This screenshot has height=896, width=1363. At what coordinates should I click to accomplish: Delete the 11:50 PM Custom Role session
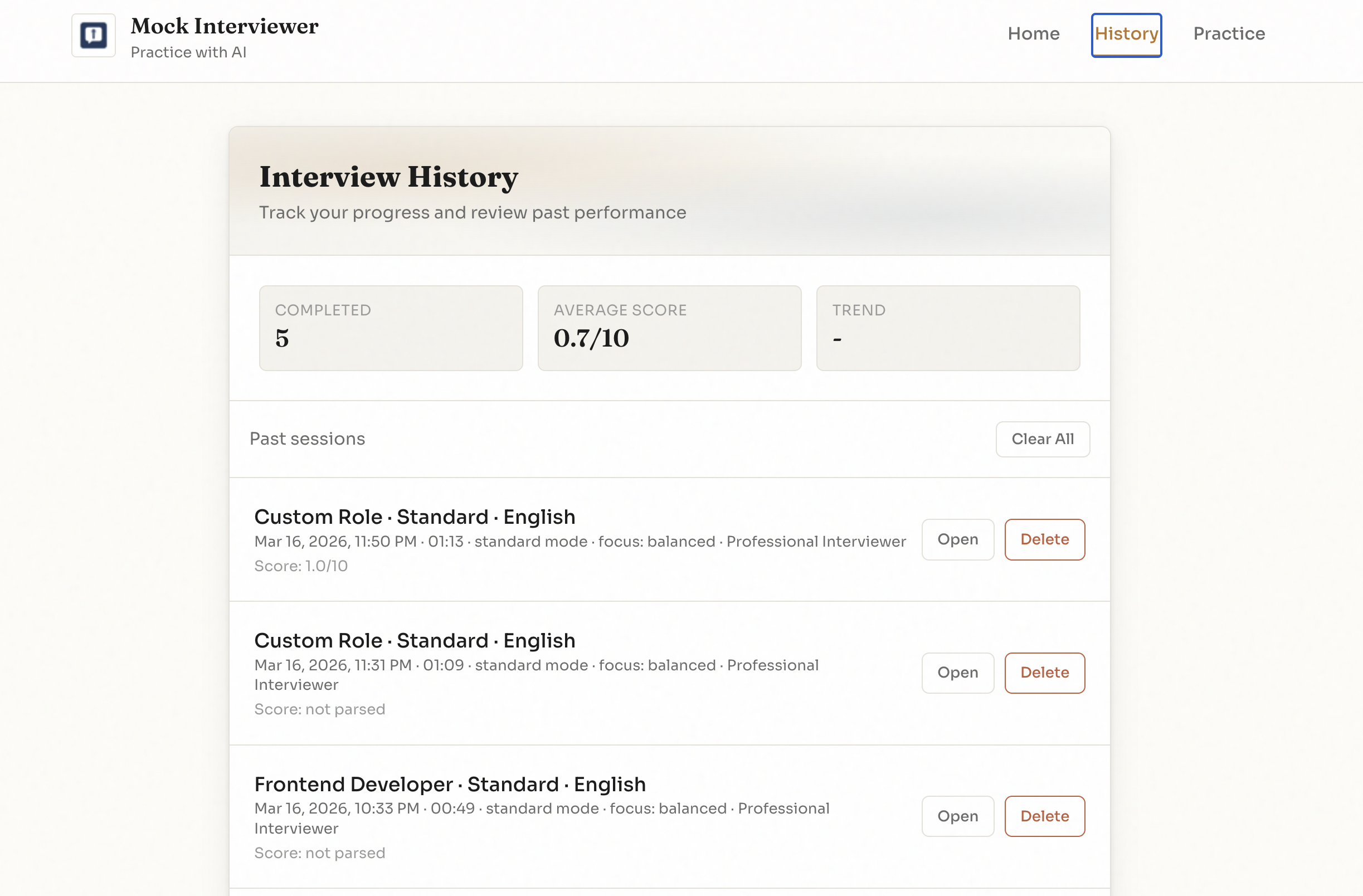coord(1044,539)
